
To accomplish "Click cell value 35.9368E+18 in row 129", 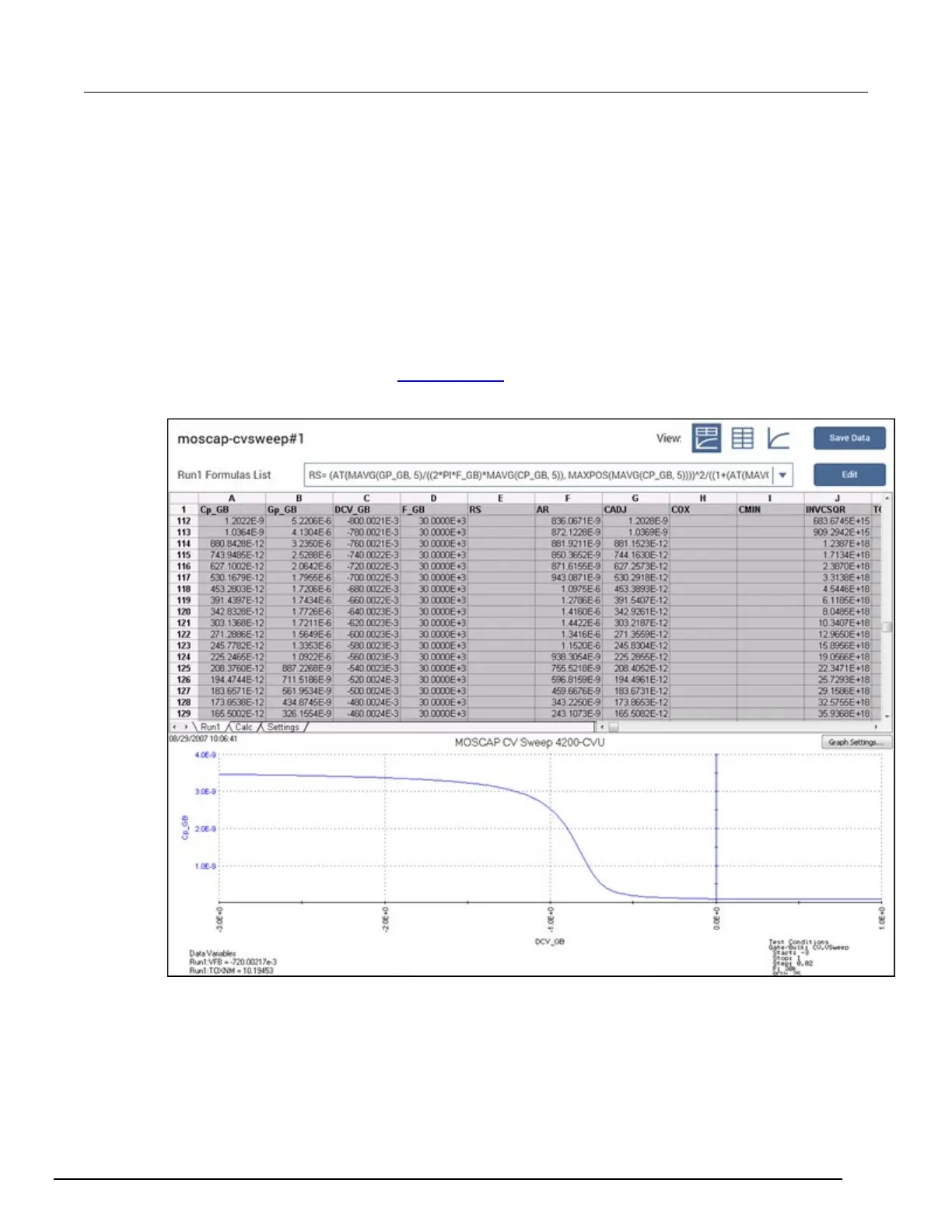I will point(837,713).
